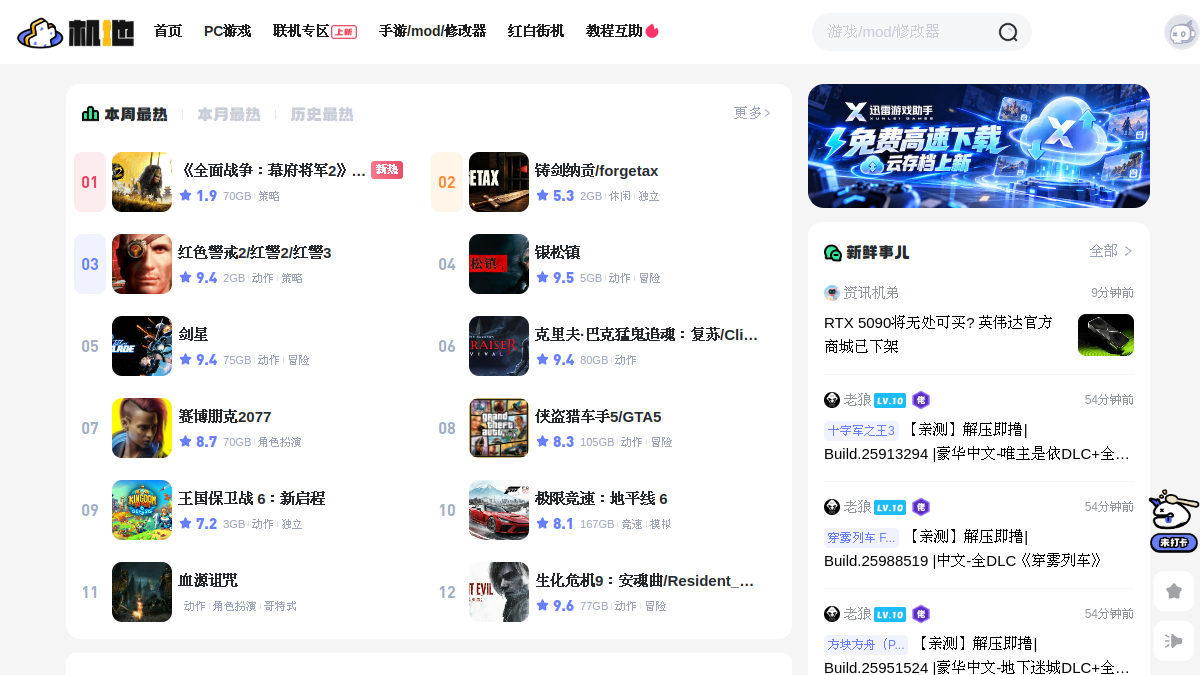1200x675 pixels.
Task: Open 铸剑纳贡 forgetax cover image
Action: (x=499, y=182)
